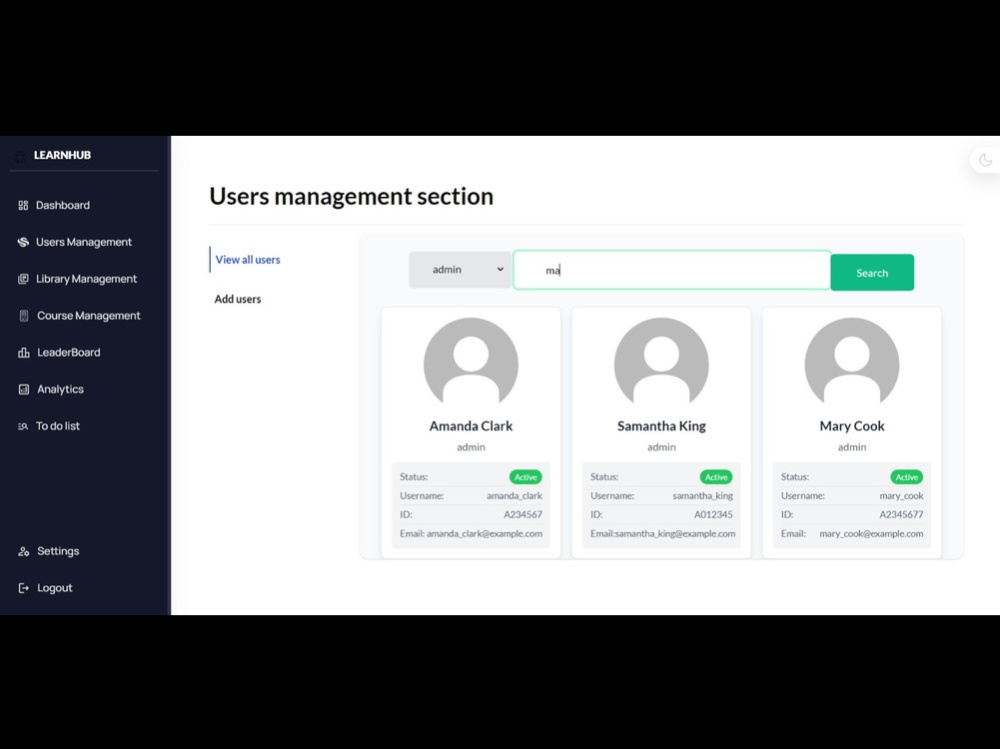Select the Add users tab
This screenshot has height=749, width=1000.
(x=237, y=299)
